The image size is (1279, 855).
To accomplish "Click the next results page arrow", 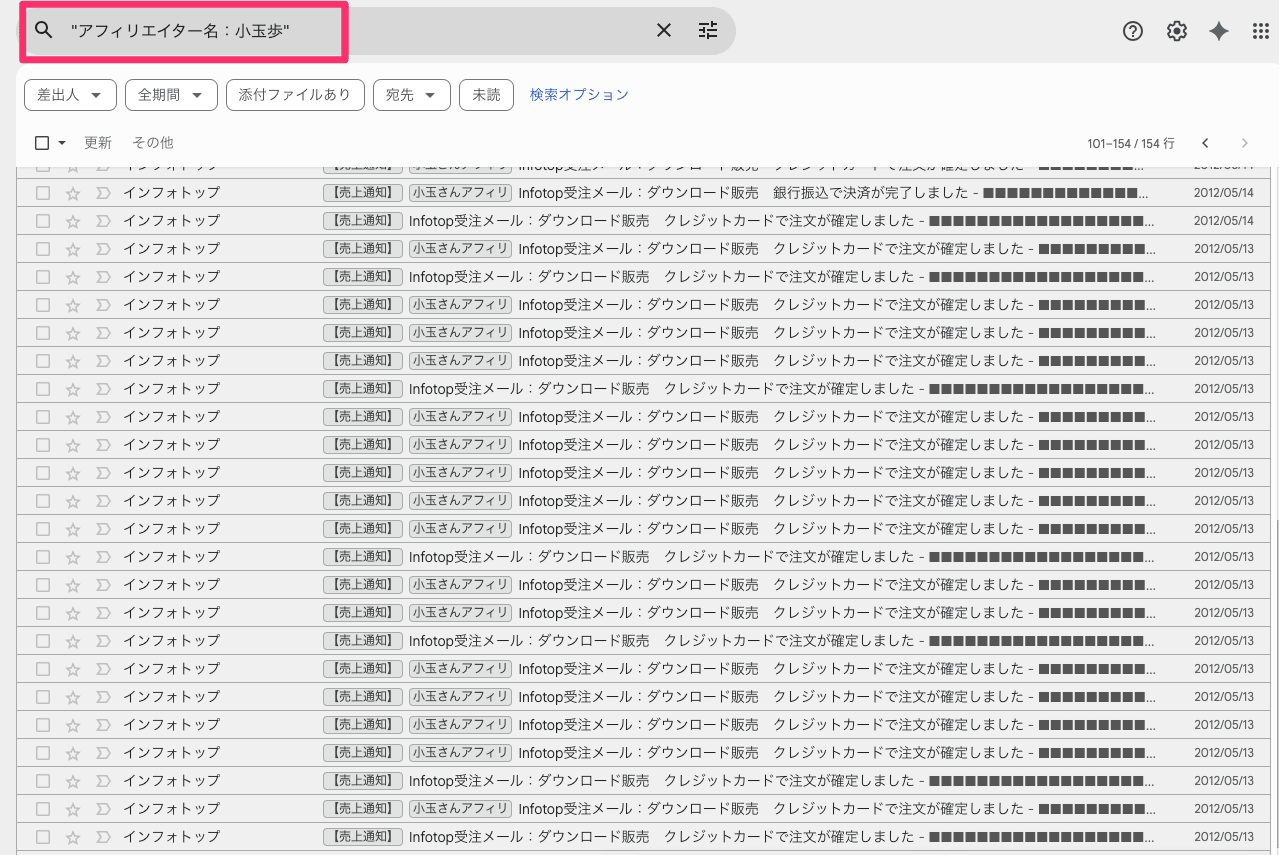I will [1245, 143].
